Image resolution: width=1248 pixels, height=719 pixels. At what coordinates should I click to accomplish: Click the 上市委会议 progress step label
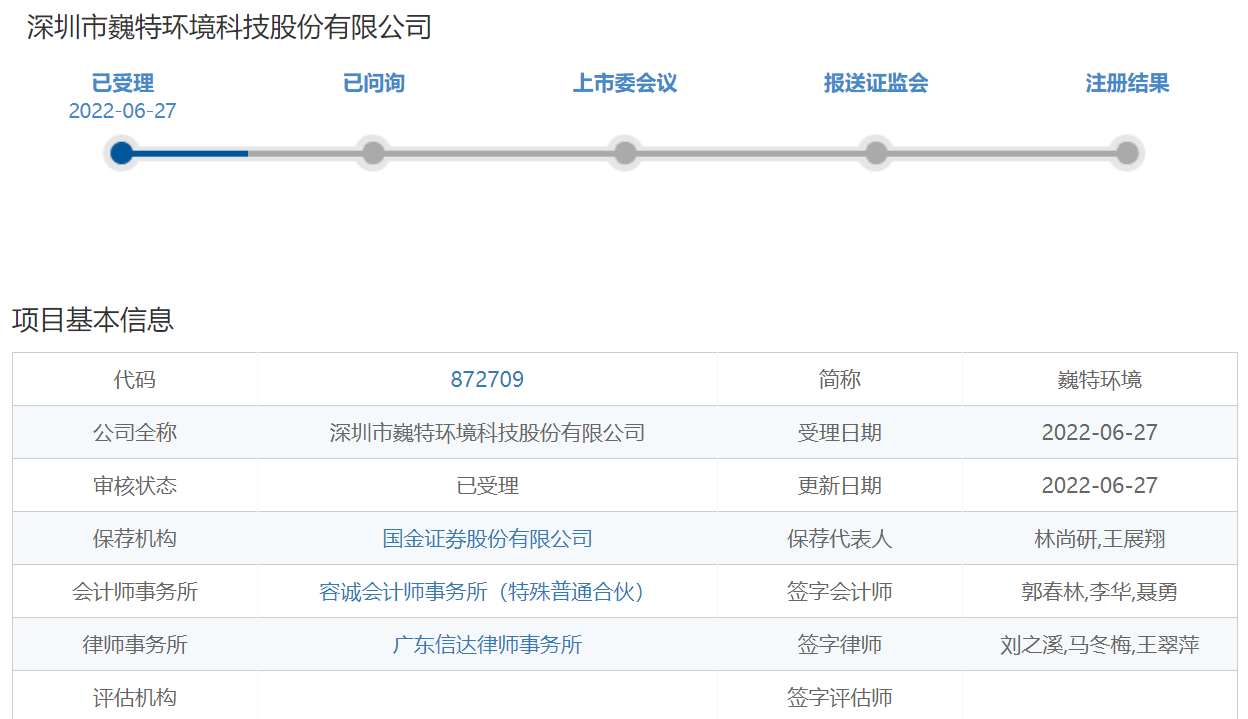pyautogui.click(x=625, y=83)
